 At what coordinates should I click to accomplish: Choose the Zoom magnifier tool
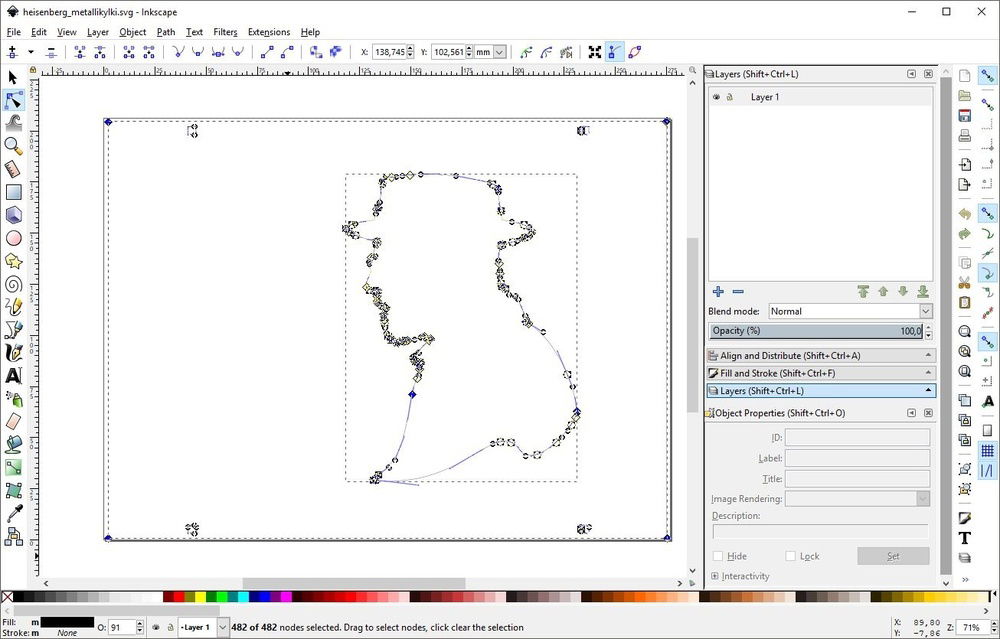pos(13,145)
